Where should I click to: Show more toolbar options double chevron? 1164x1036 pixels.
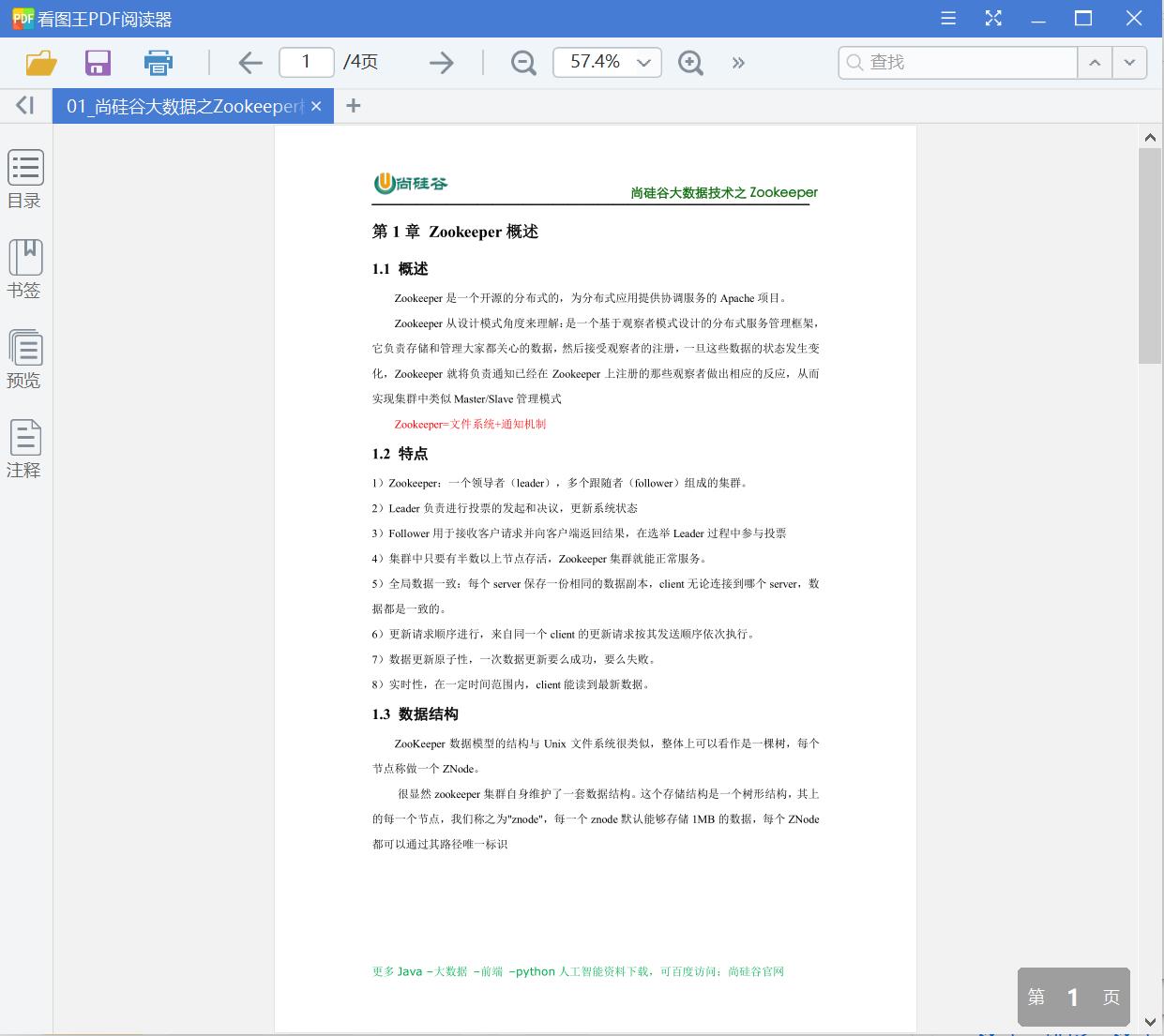click(x=738, y=63)
